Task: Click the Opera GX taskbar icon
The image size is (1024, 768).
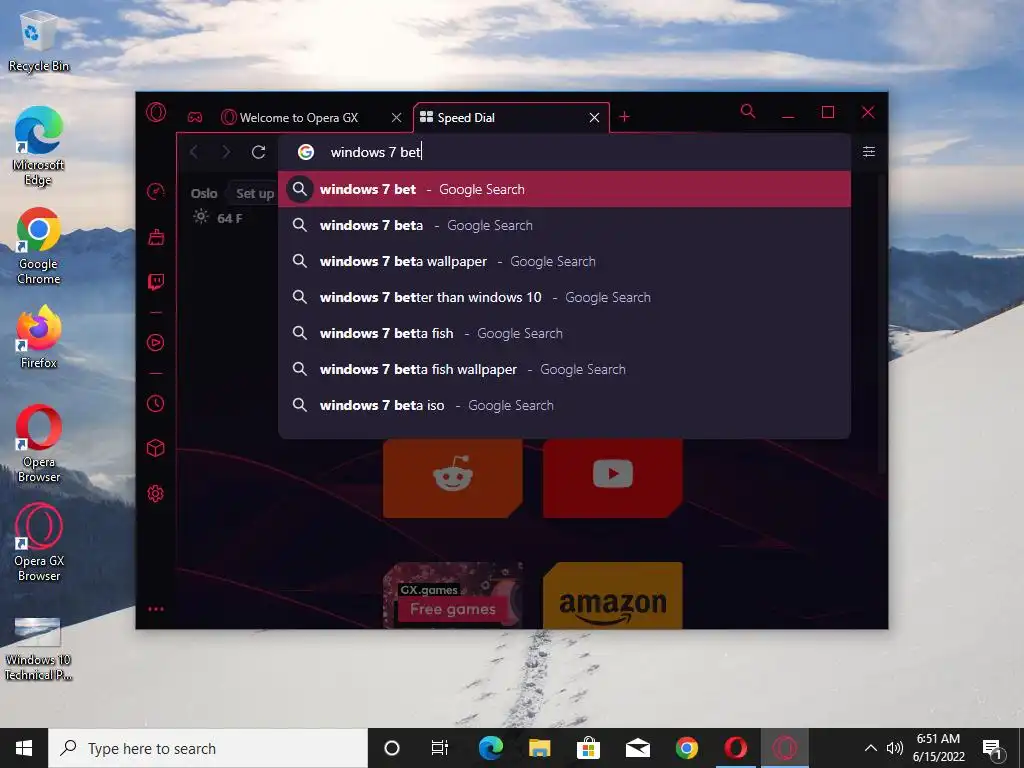Action: pos(784,748)
